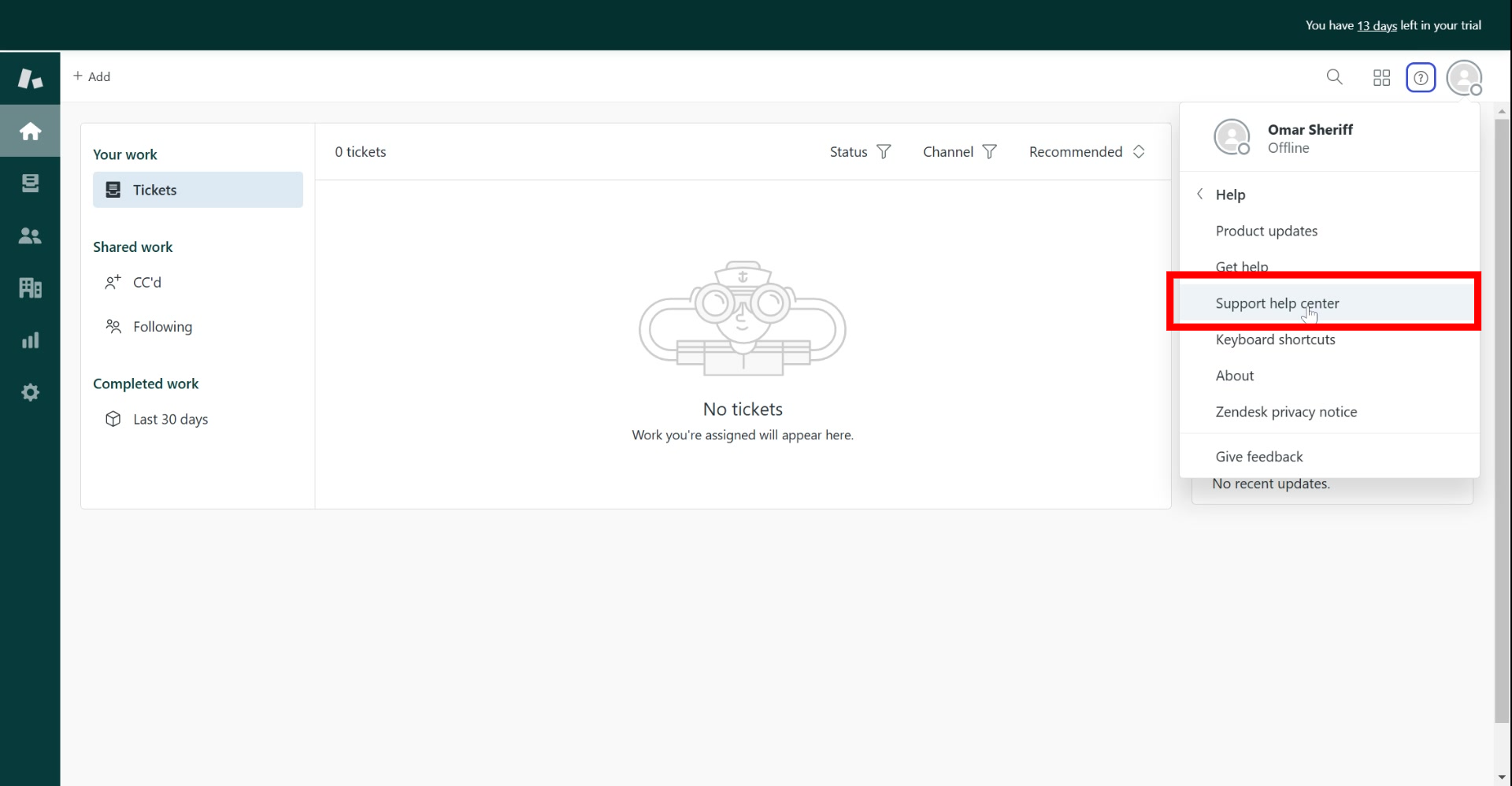Select Product updates menu entry
This screenshot has width=1512, height=786.
click(1266, 231)
